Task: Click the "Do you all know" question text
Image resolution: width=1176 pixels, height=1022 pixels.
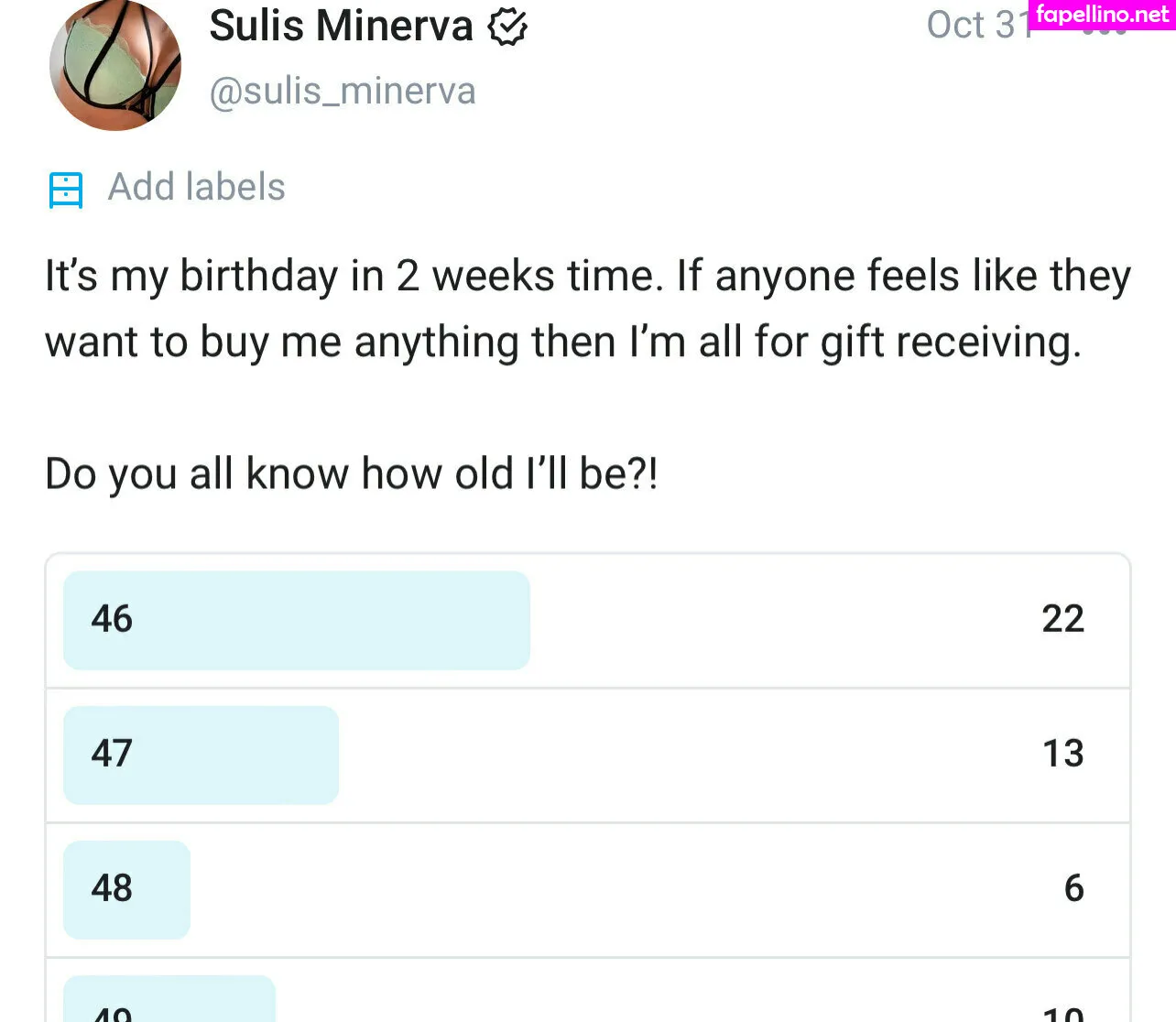Action: 352,474
